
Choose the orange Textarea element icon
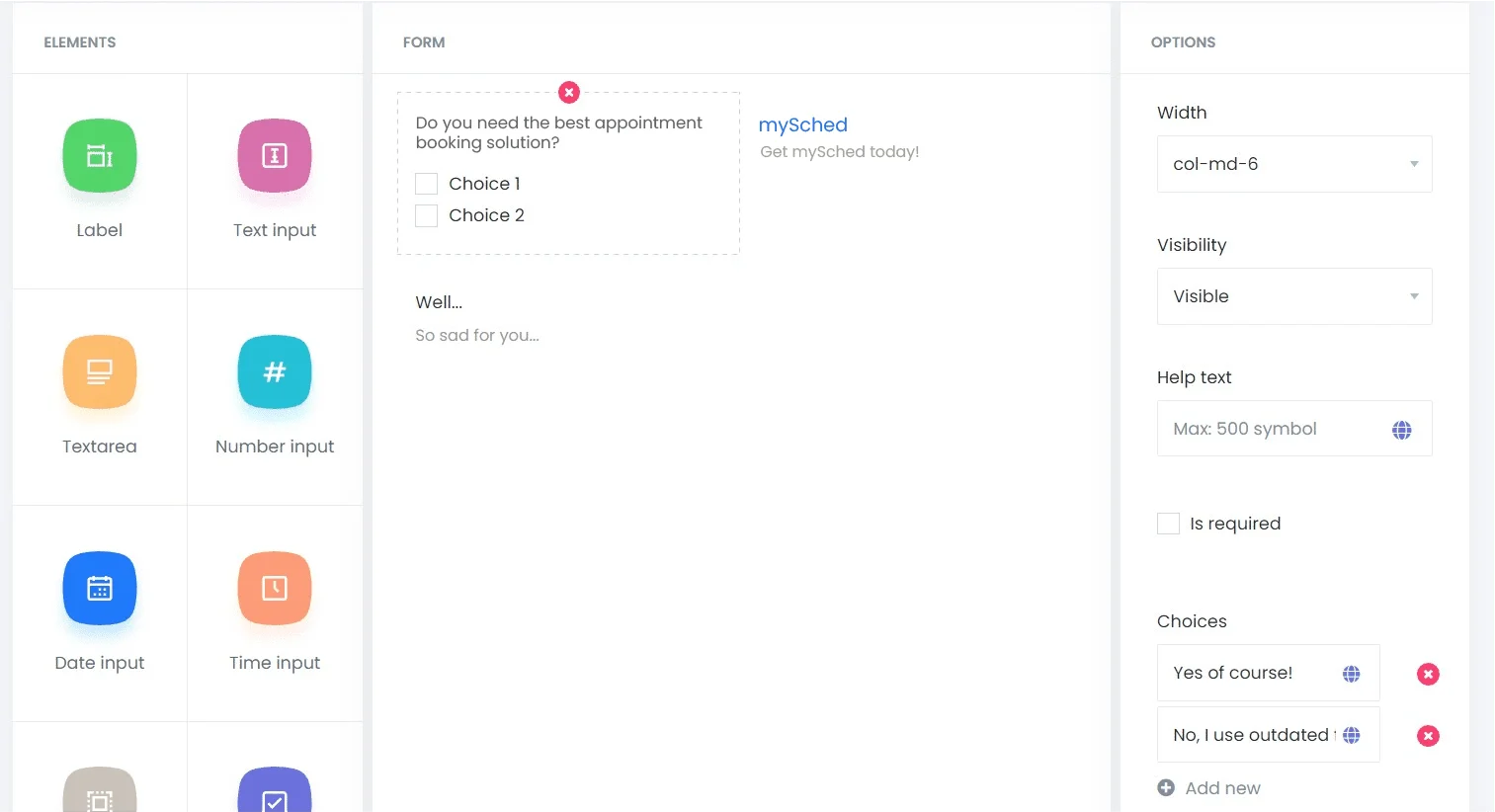(100, 371)
